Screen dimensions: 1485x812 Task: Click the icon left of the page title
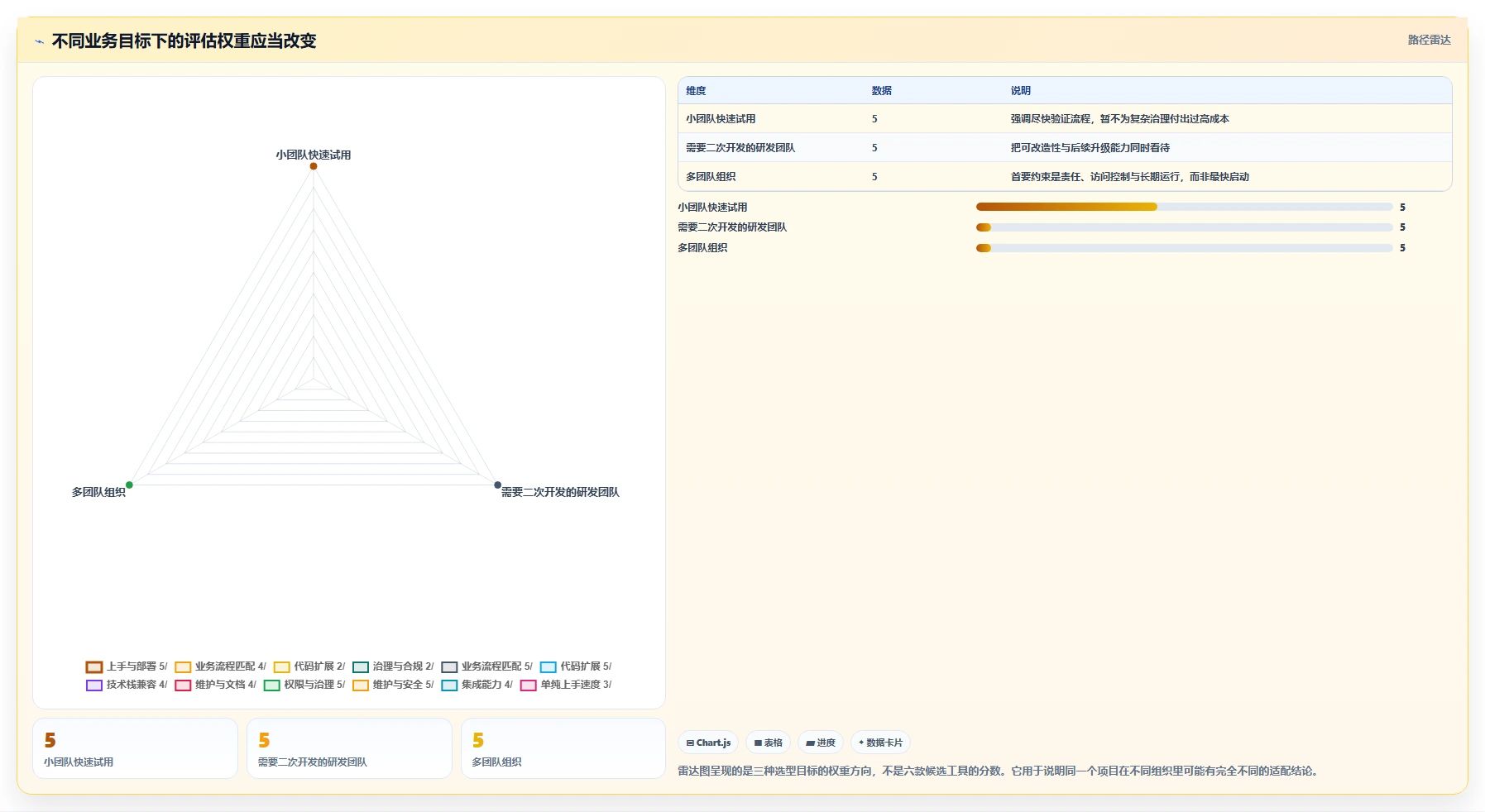click(39, 41)
